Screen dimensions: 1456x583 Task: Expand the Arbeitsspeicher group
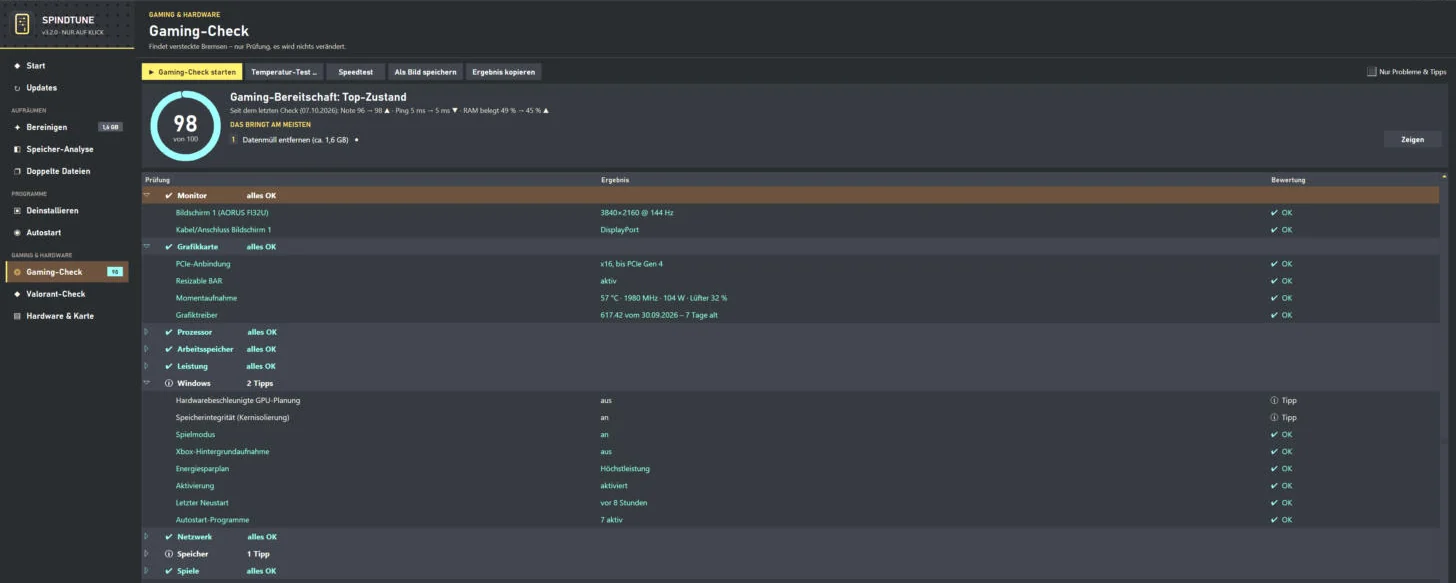pyautogui.click(x=146, y=349)
